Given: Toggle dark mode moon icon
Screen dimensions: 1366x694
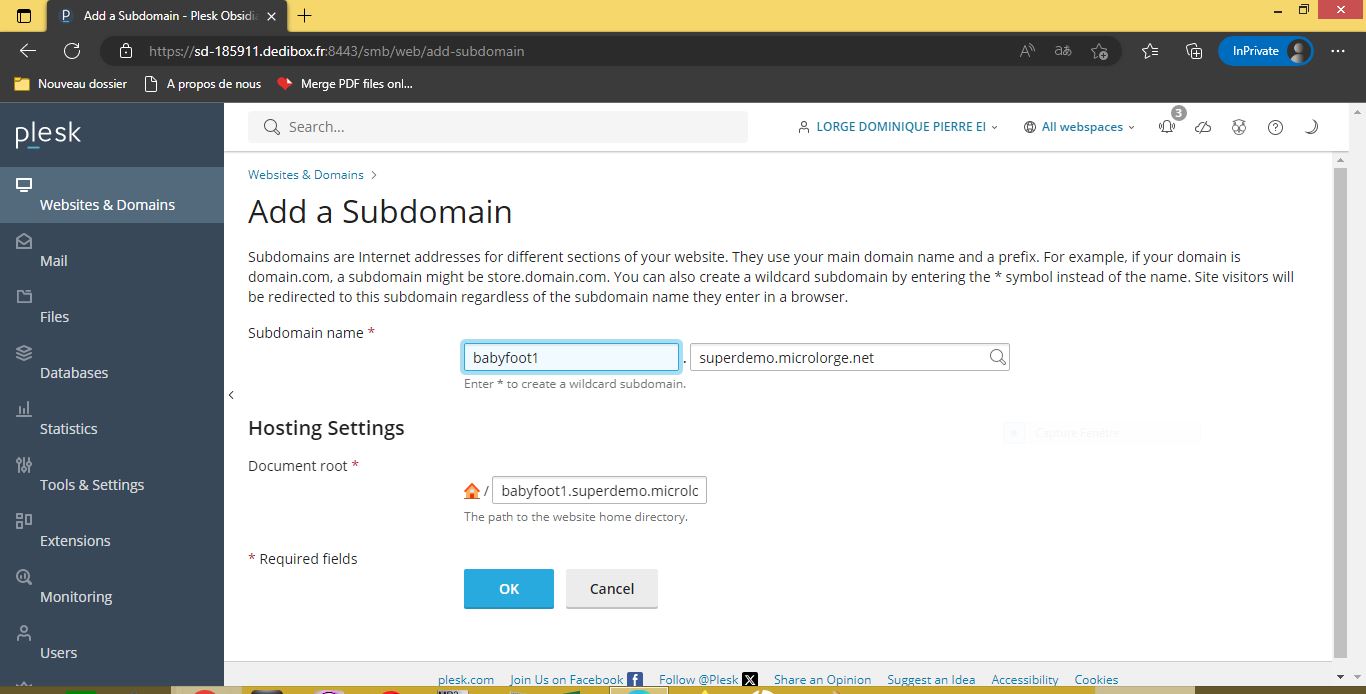Looking at the screenshot, I should point(1311,127).
